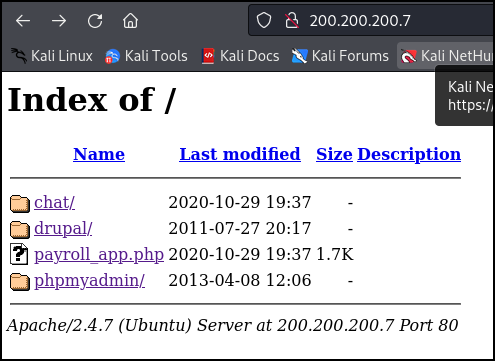495x361 pixels.
Task: Open the Kali Tools bookmark
Action: [146, 56]
